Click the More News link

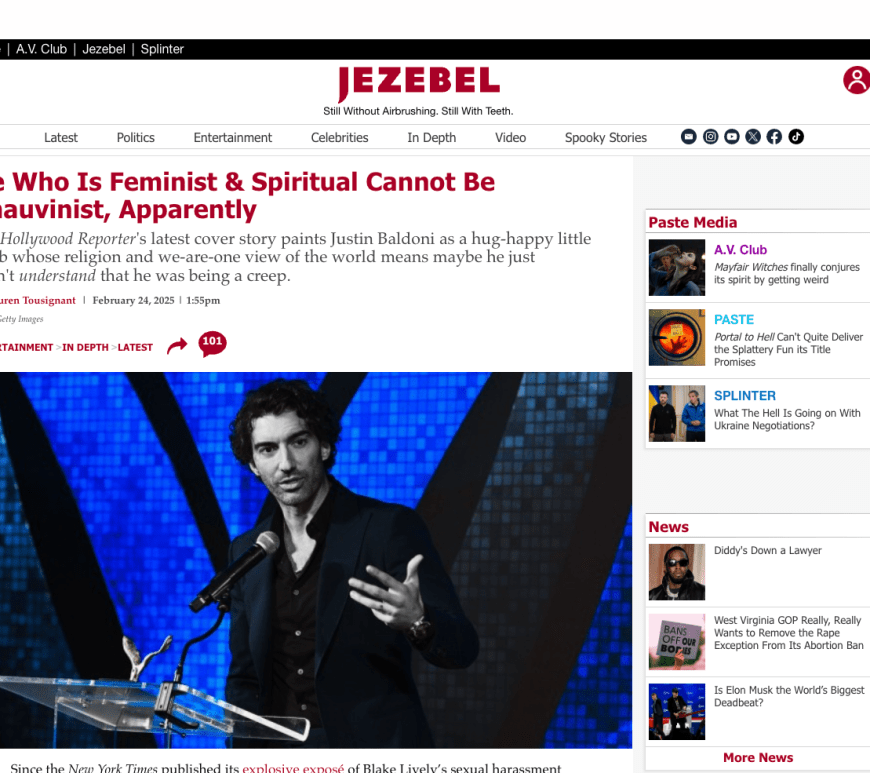pyautogui.click(x=758, y=757)
